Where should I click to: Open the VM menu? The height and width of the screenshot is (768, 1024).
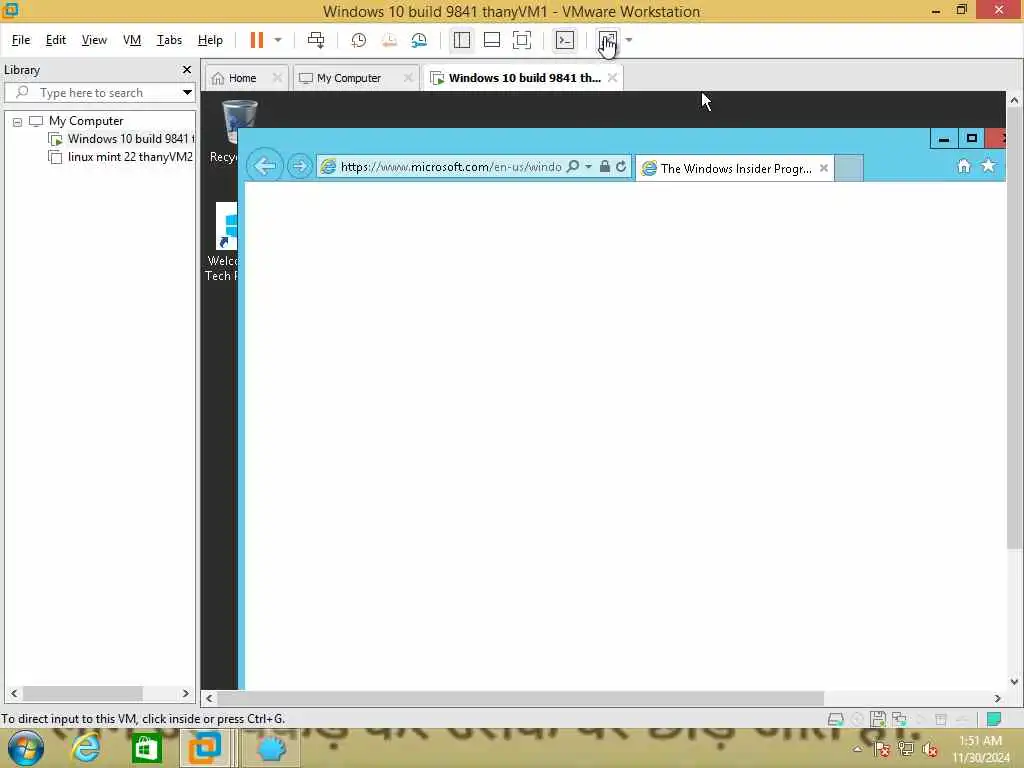click(132, 40)
